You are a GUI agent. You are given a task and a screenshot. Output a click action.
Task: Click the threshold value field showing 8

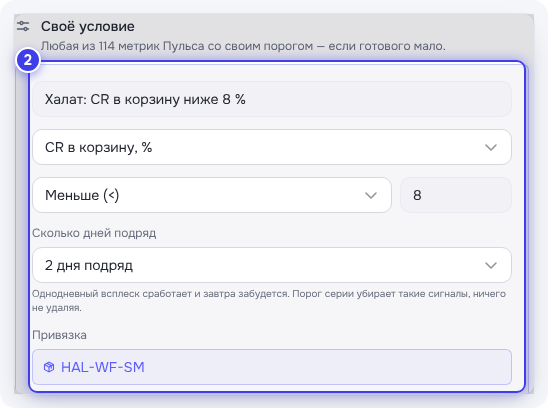pyautogui.click(x=456, y=195)
